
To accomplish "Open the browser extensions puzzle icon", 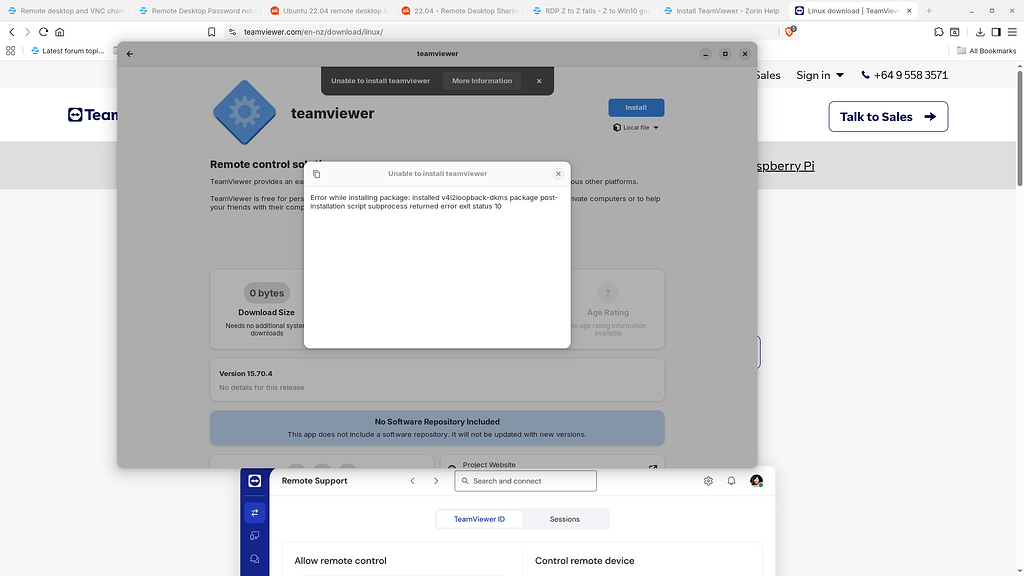I will 938,31.
